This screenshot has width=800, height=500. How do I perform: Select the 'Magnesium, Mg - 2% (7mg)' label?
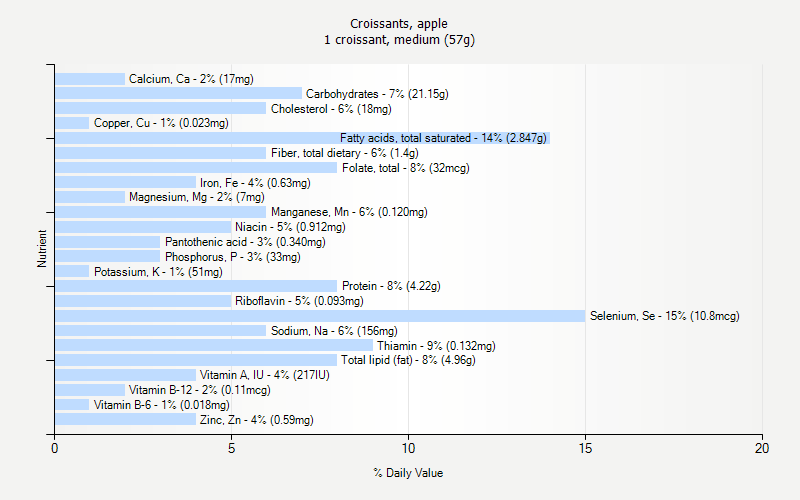[x=196, y=197]
